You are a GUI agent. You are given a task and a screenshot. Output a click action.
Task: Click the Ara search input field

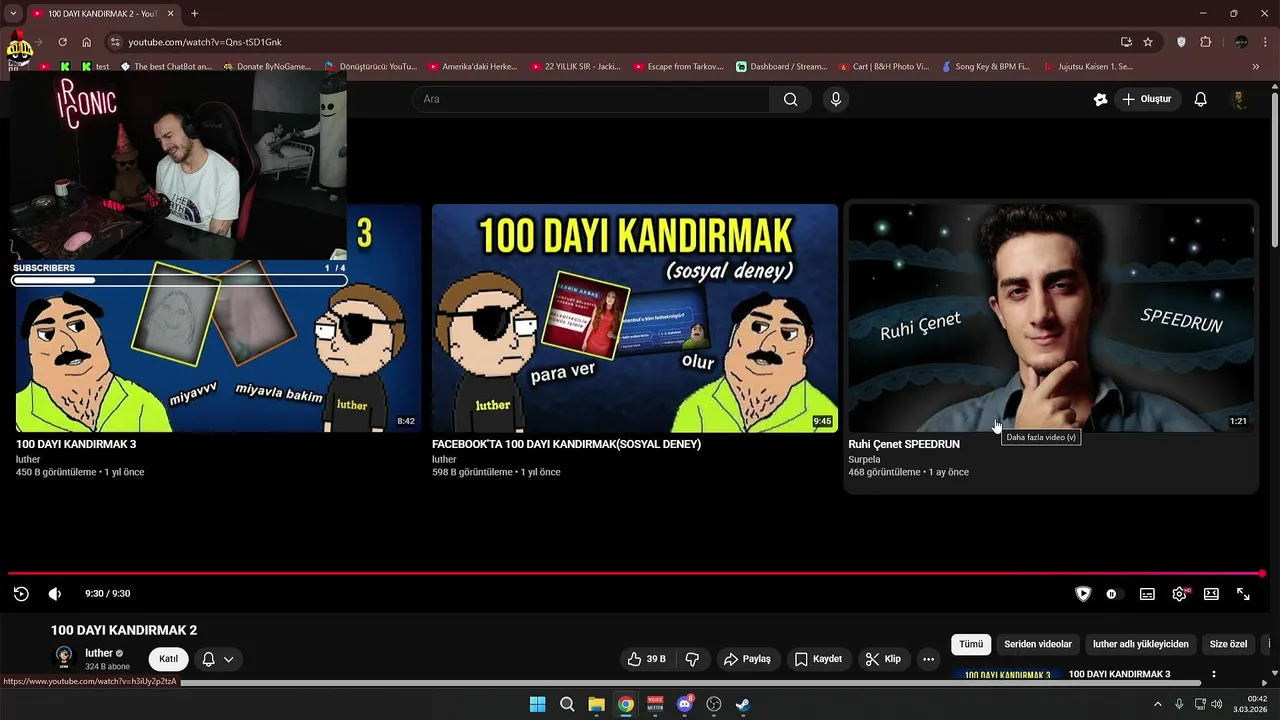(590, 99)
